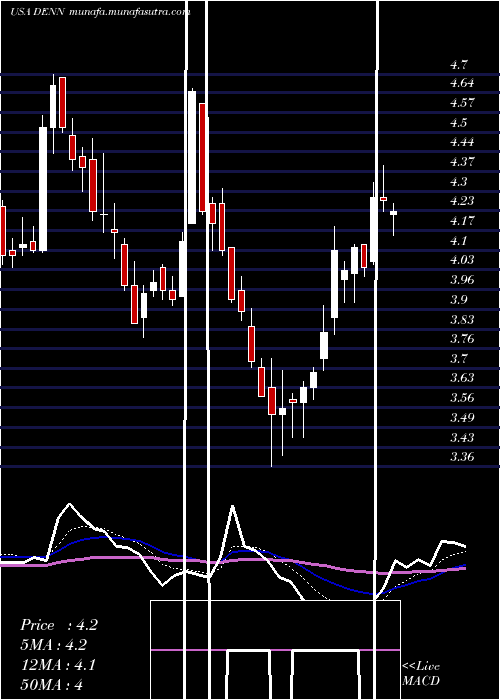Viewport: 500px width, 700px height.
Task: Select the 3.36 price axis label
Action: pos(462,457)
